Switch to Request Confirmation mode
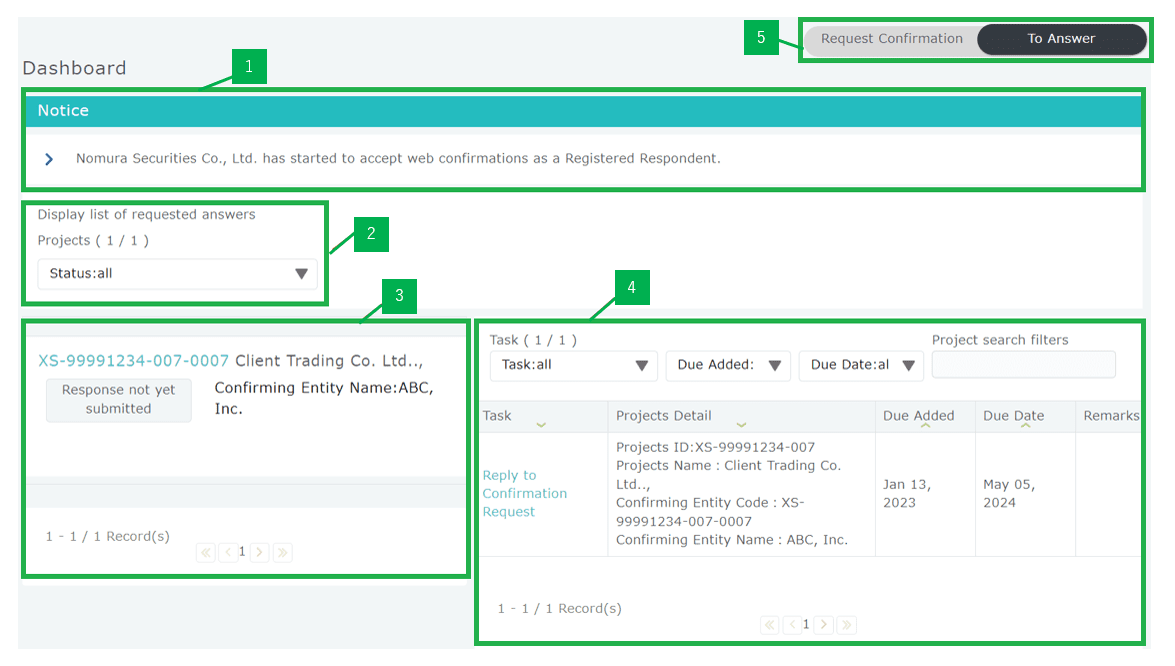Viewport: 1175px width, 666px height. click(x=891, y=39)
